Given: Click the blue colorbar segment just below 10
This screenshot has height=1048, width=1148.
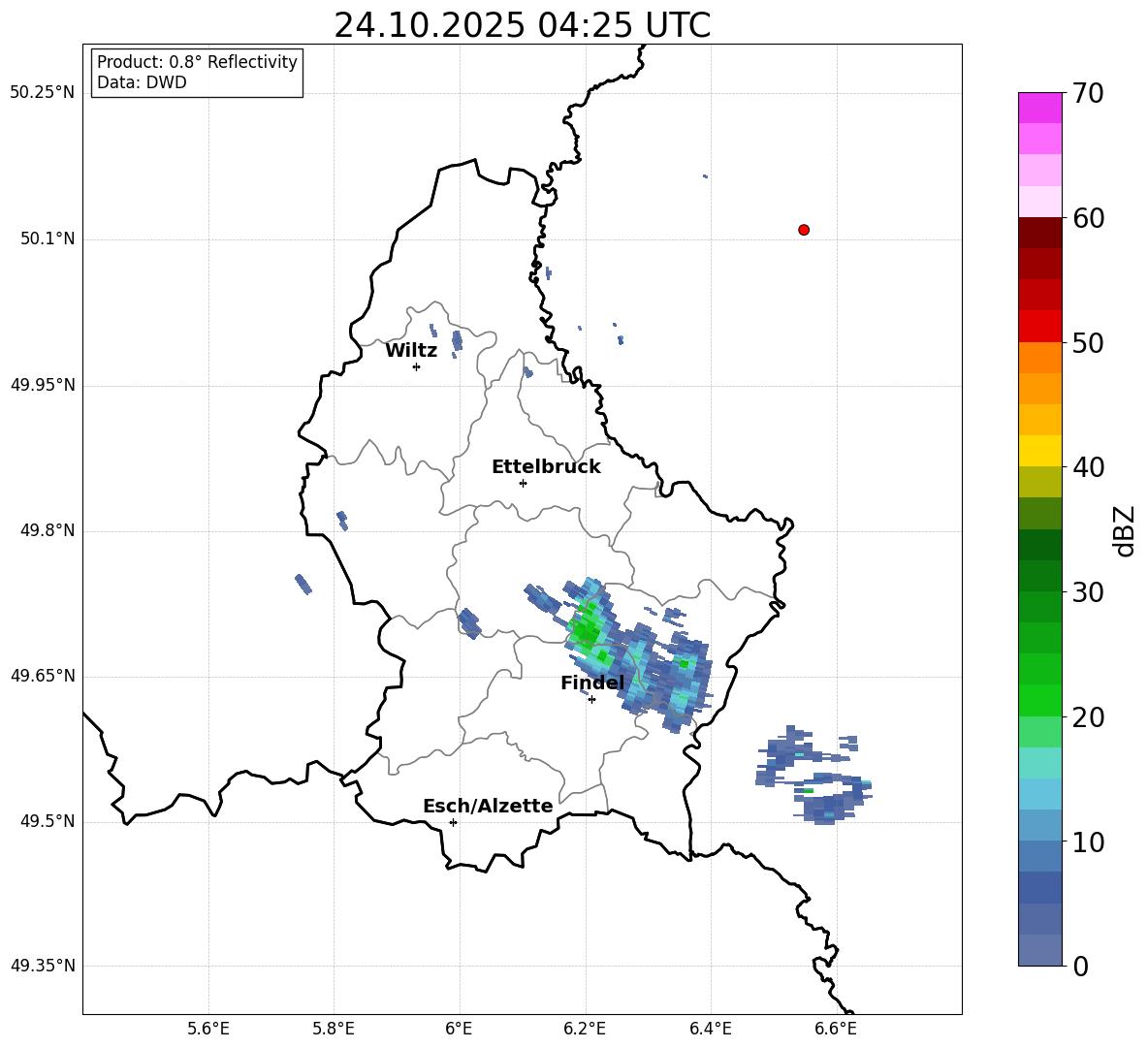Looking at the screenshot, I should [x=1039, y=856].
